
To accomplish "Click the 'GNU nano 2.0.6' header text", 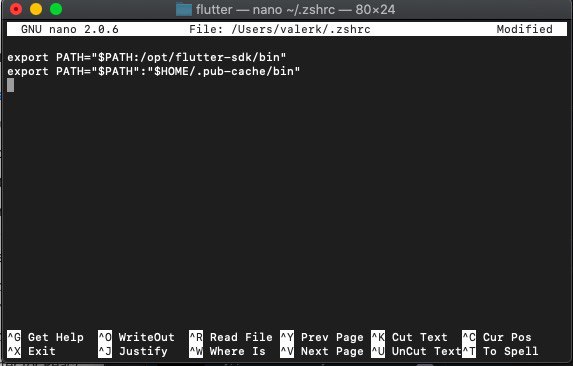I will (70, 29).
